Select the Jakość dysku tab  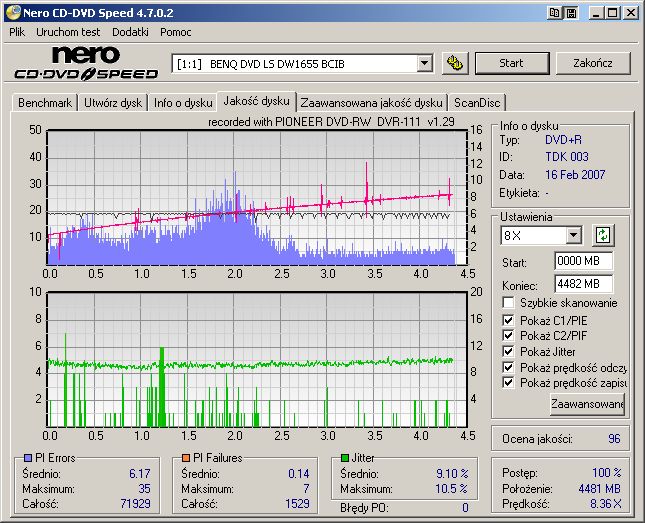pyautogui.click(x=257, y=101)
